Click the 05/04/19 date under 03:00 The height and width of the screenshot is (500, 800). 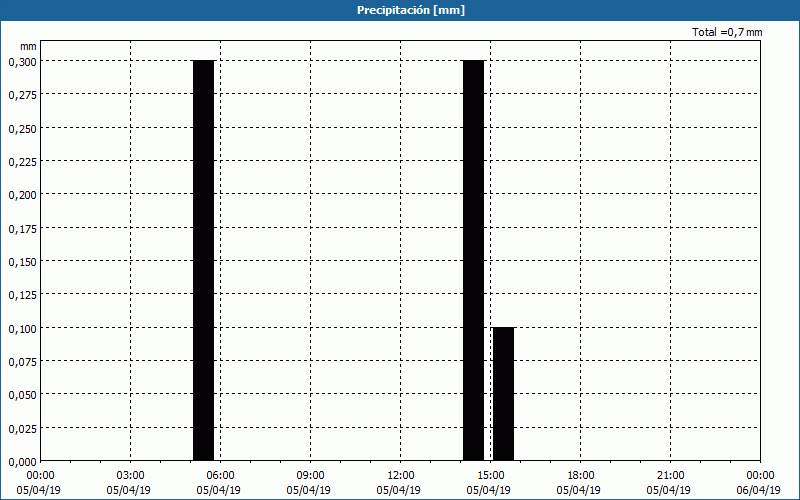click(129, 490)
